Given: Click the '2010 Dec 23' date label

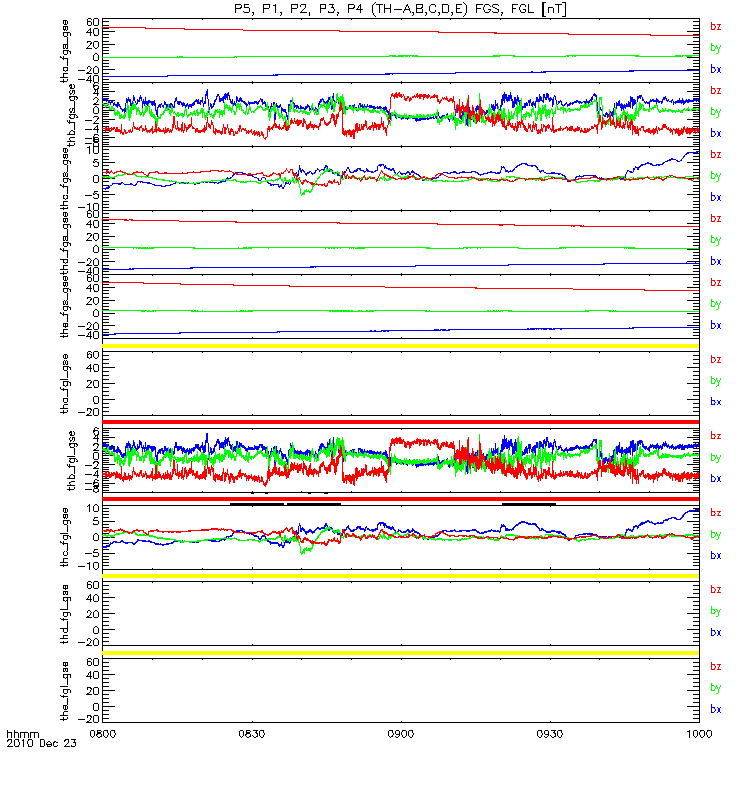Looking at the screenshot, I should [x=41, y=743].
